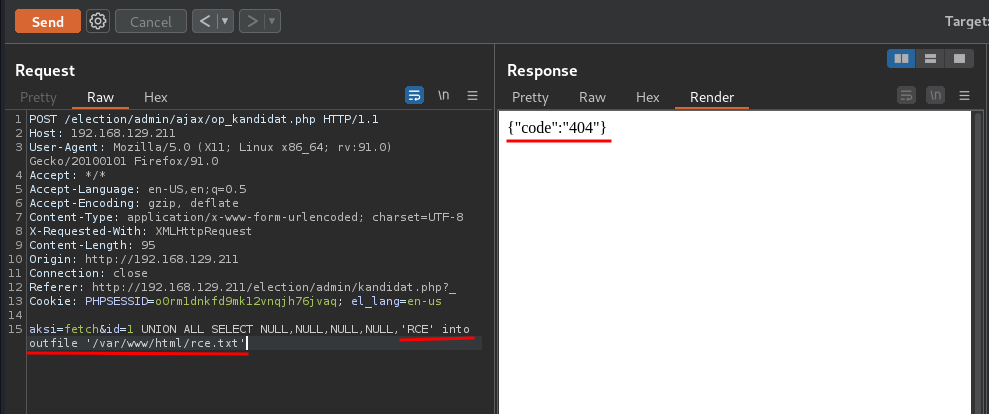Viewport: 989px width, 414px height.
Task: Switch Response view to Hex tab
Action: pos(648,97)
